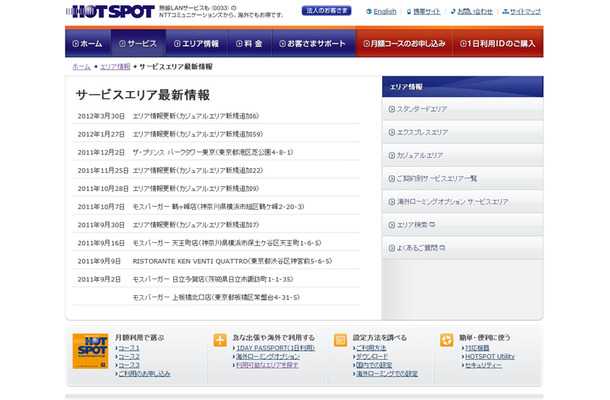Open the セキュリティー footer link

click(x=484, y=365)
